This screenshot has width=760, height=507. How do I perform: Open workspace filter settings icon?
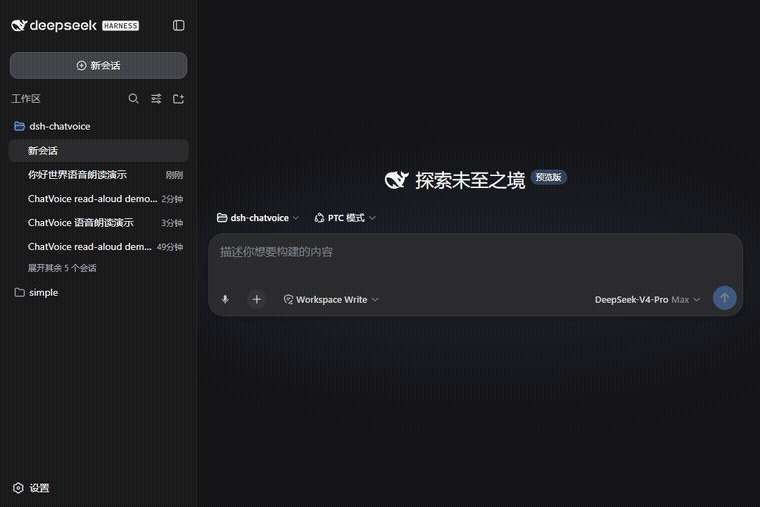tap(156, 99)
